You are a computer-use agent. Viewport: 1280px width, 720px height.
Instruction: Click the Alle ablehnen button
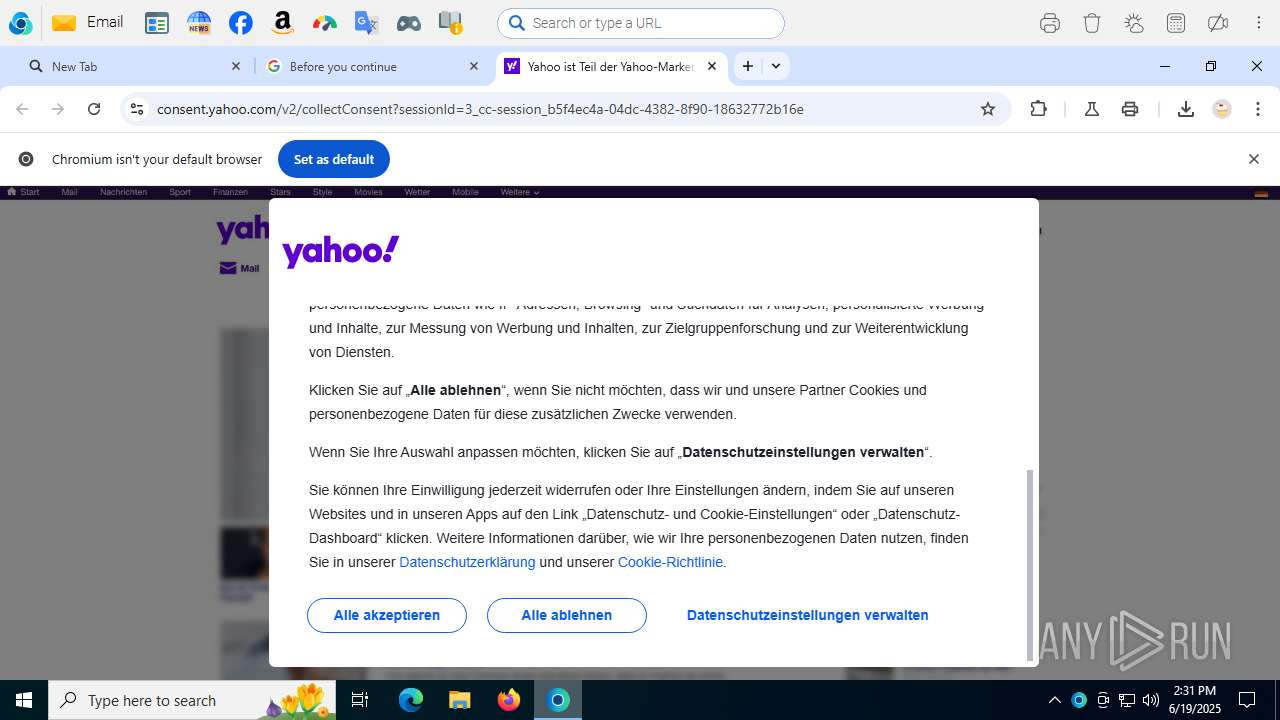567,615
